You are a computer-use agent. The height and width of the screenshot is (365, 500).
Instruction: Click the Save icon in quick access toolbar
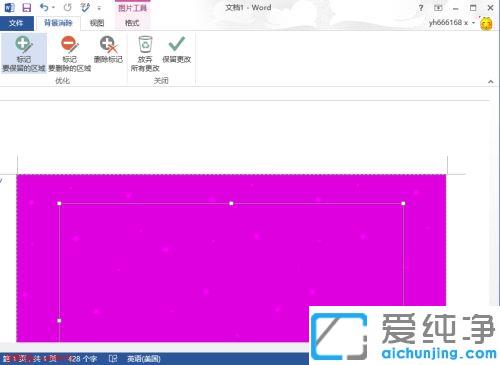pos(26,8)
